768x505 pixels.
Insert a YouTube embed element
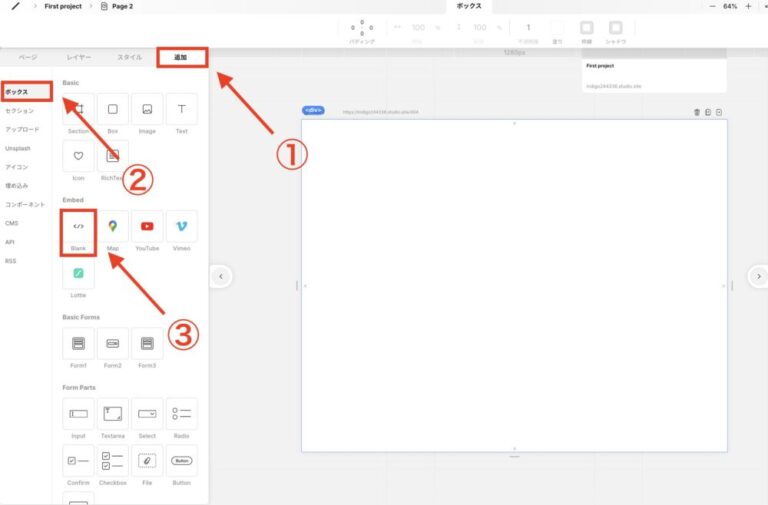pyautogui.click(x=147, y=227)
